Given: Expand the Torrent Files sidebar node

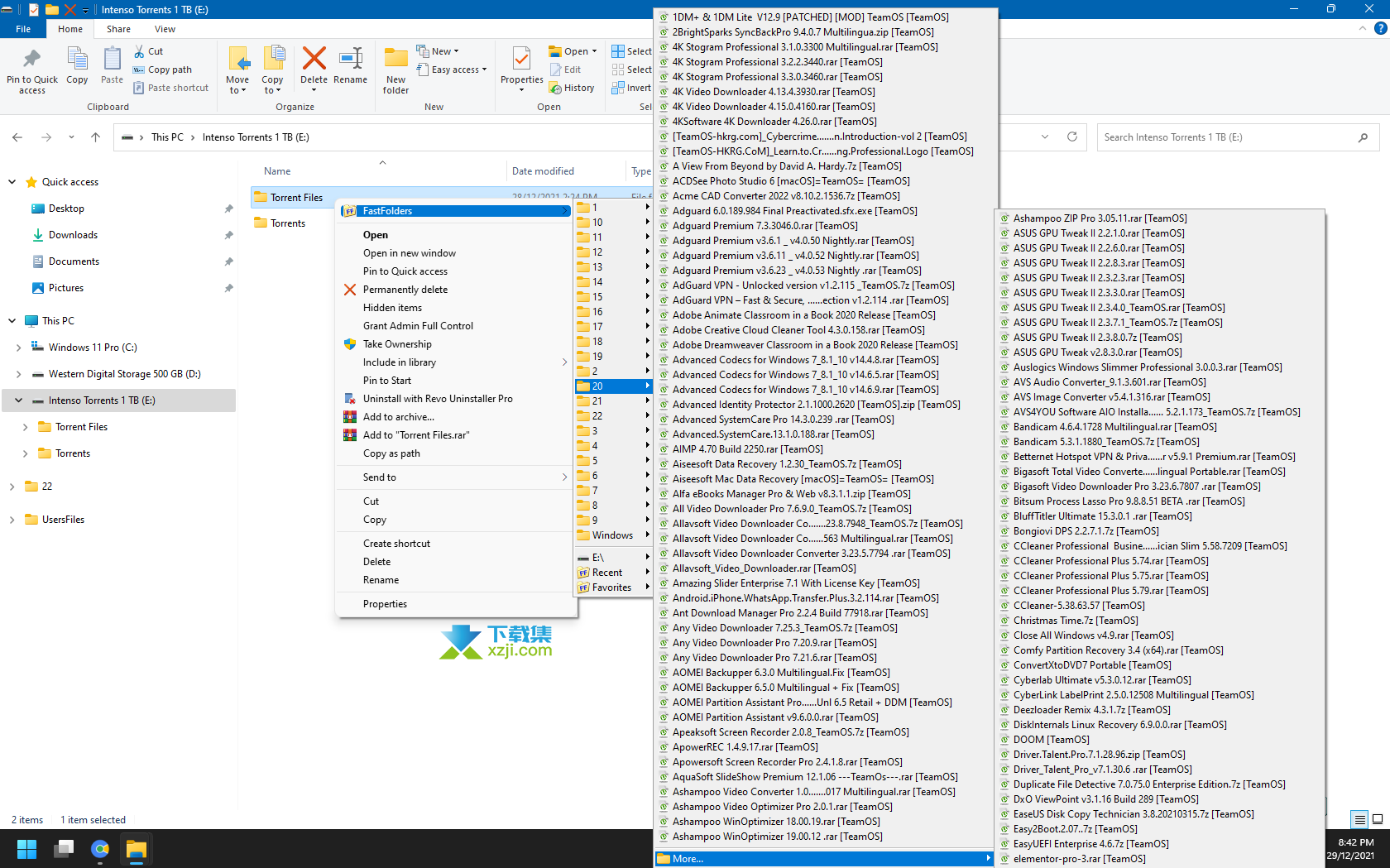Looking at the screenshot, I should pyautogui.click(x=25, y=427).
